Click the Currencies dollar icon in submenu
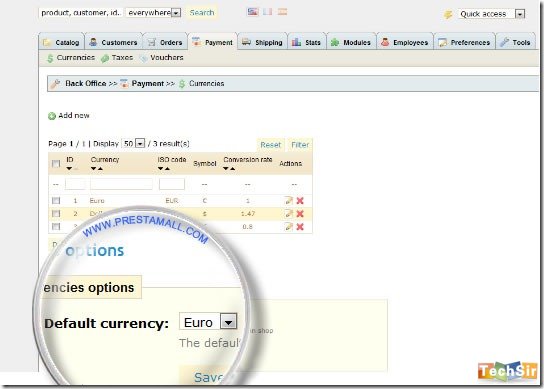The image size is (544, 389). (x=50, y=58)
